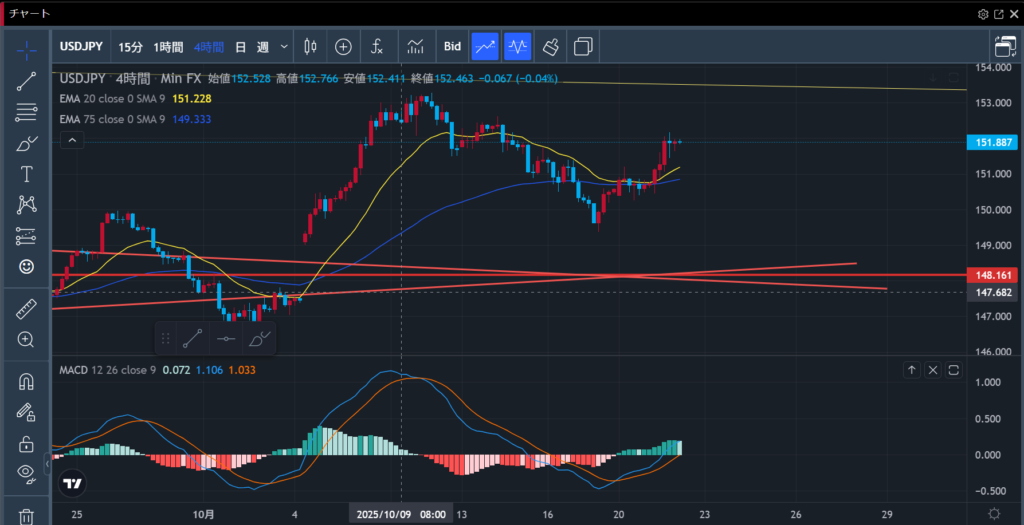Click the add-symbol plus circle icon
Viewport: 1024px width, 525px height.
coord(343,46)
